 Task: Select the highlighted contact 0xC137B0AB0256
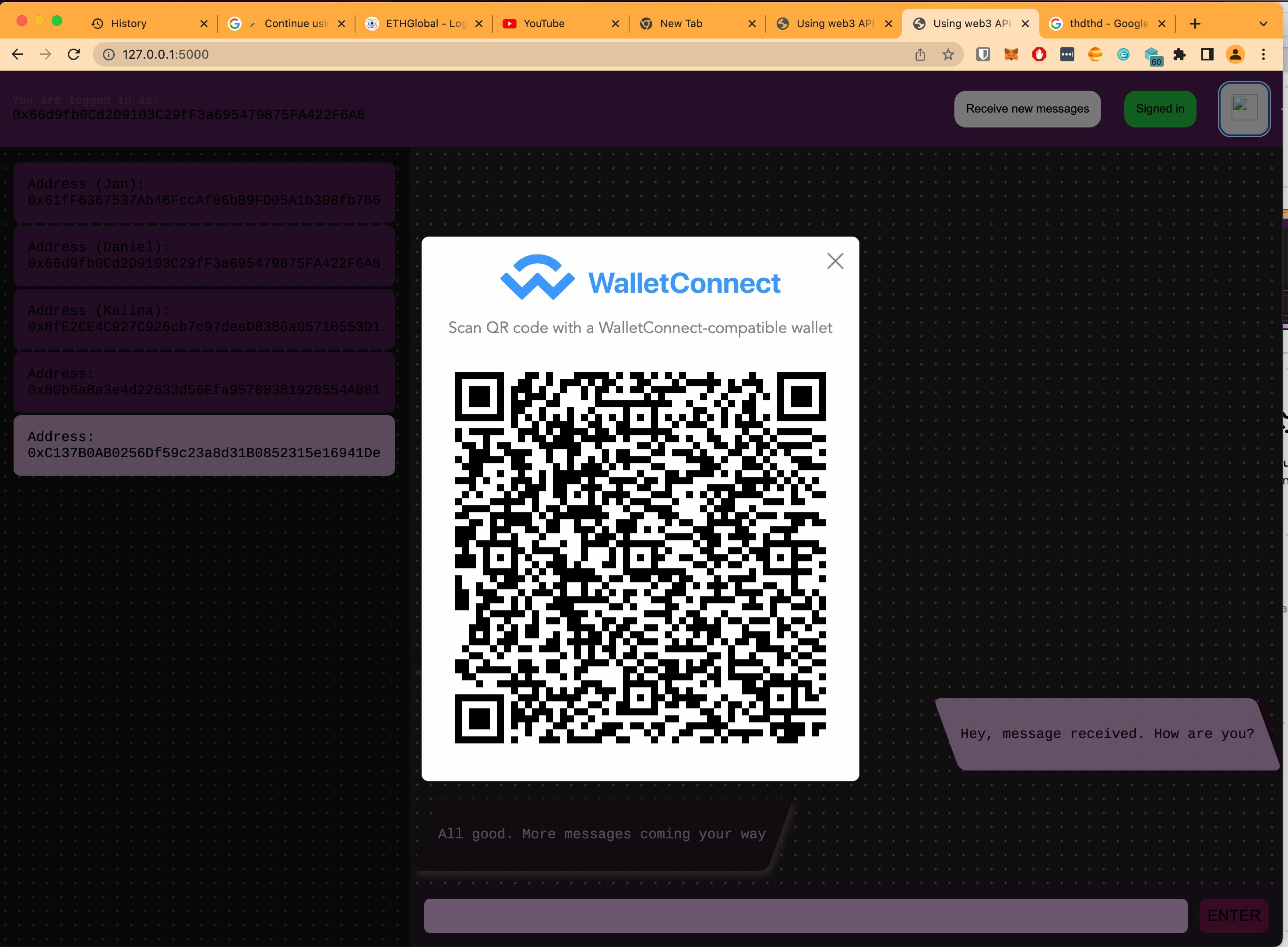(x=204, y=445)
